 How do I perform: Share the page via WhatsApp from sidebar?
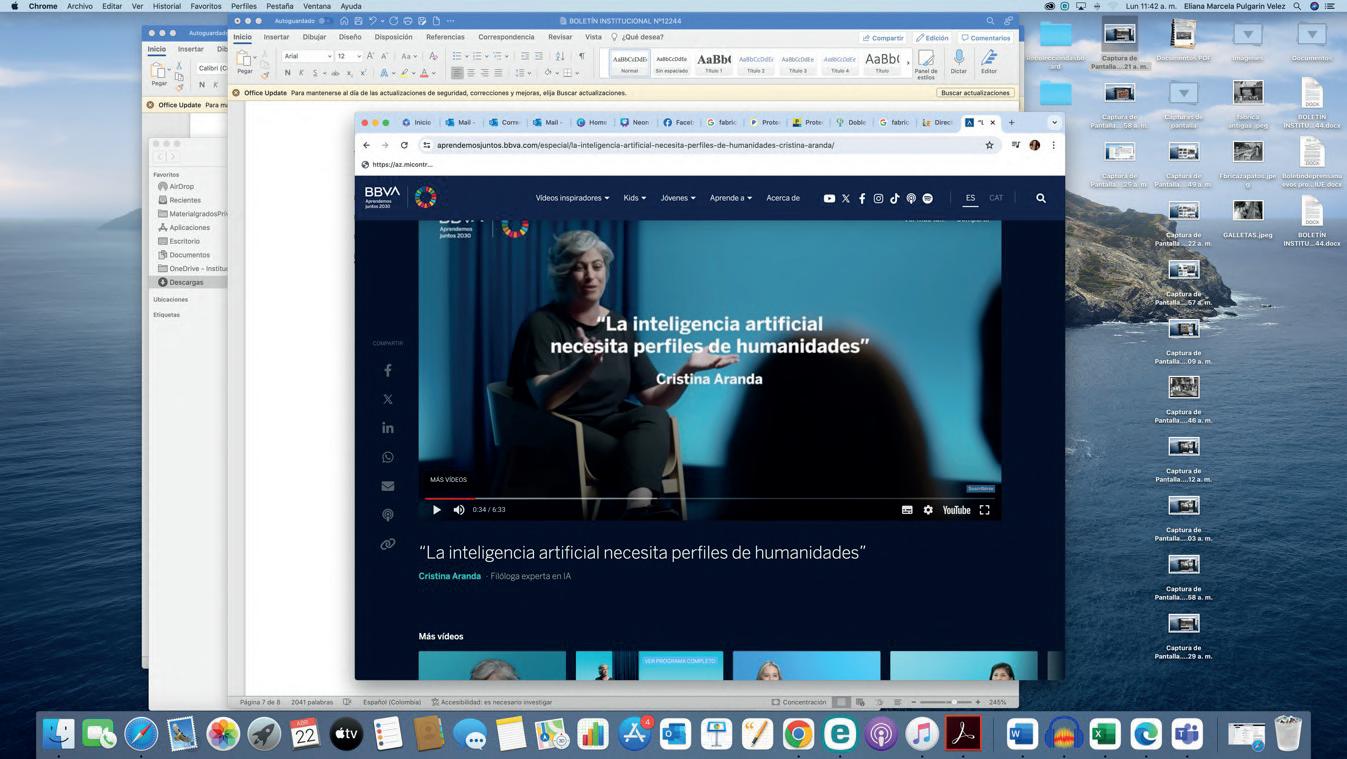click(x=388, y=457)
